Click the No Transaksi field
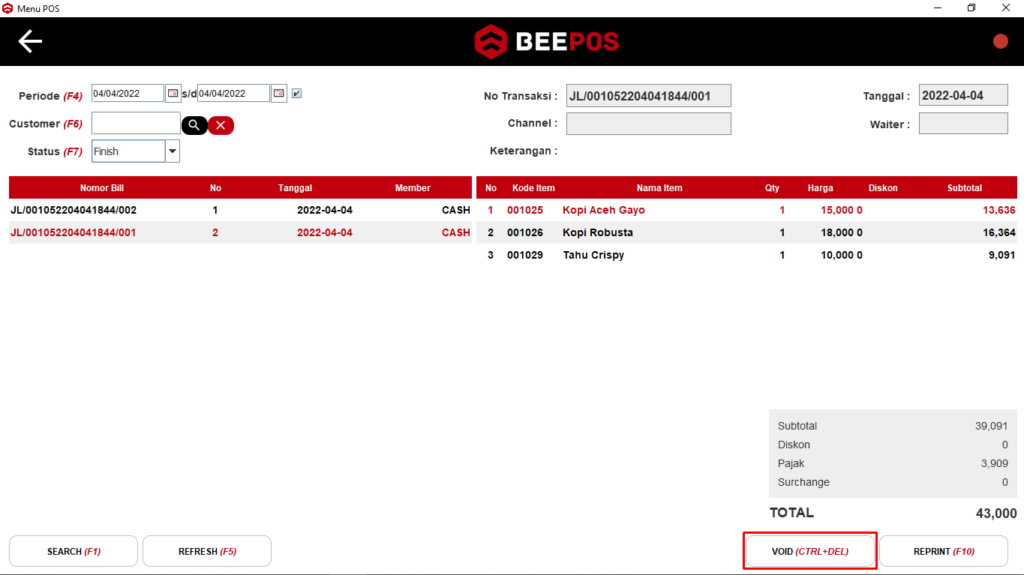 (648, 96)
